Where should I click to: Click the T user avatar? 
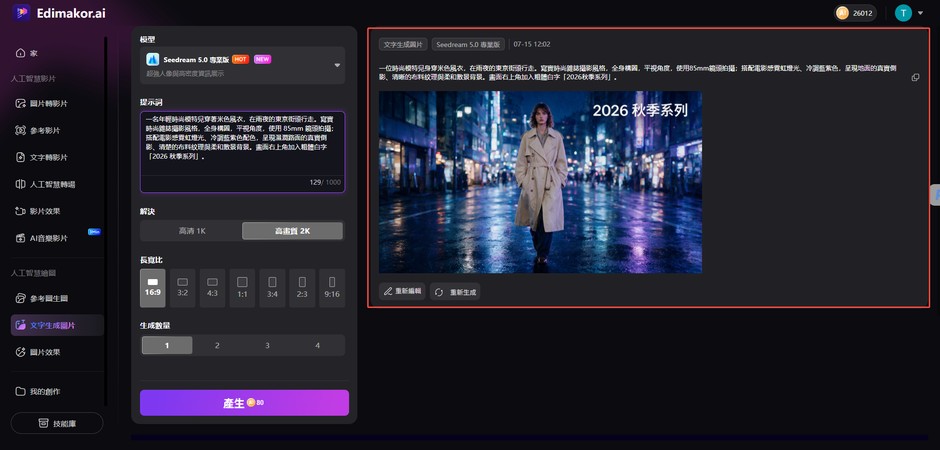[903, 13]
